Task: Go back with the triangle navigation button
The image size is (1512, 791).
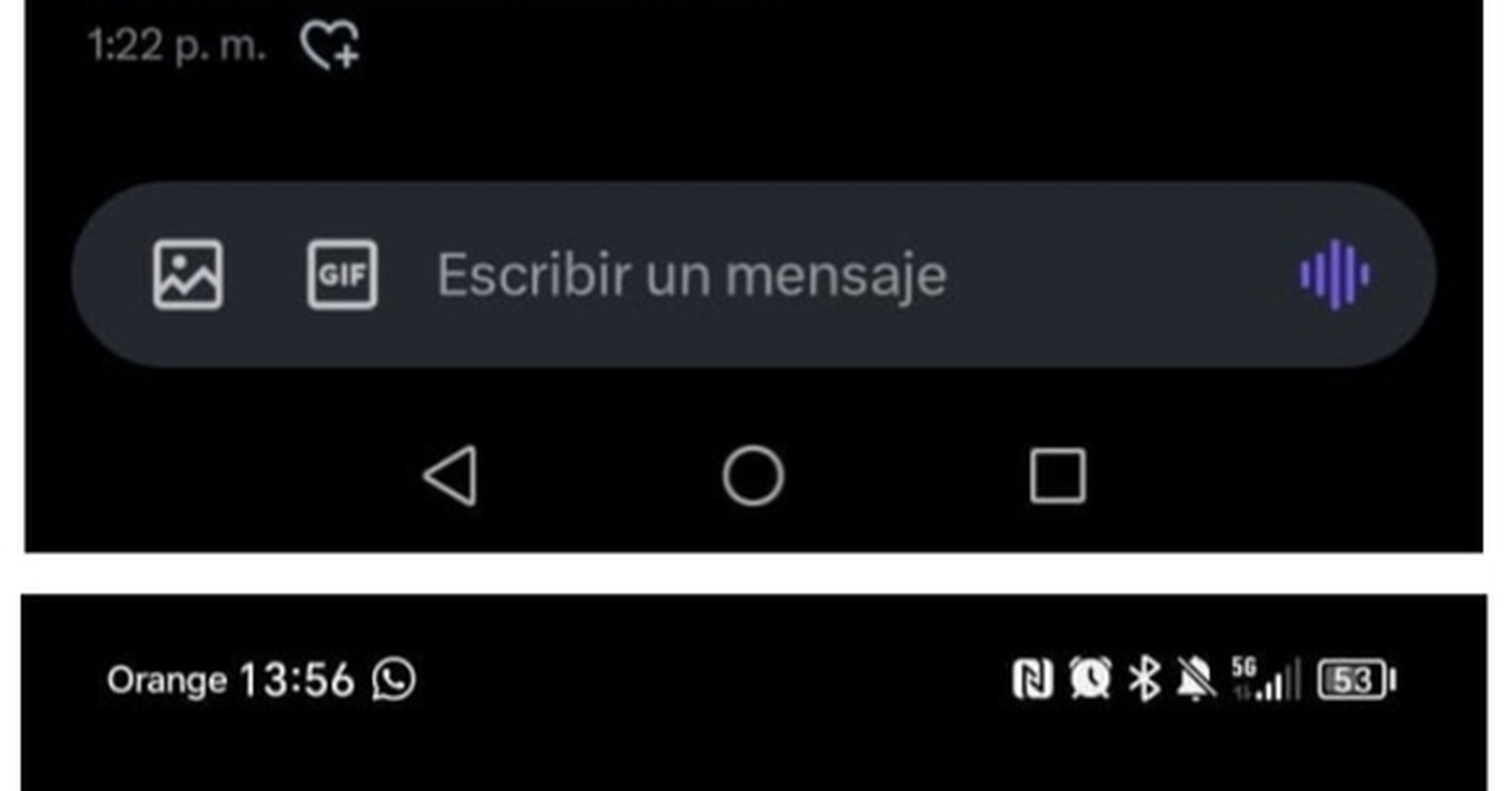Action: 450,476
